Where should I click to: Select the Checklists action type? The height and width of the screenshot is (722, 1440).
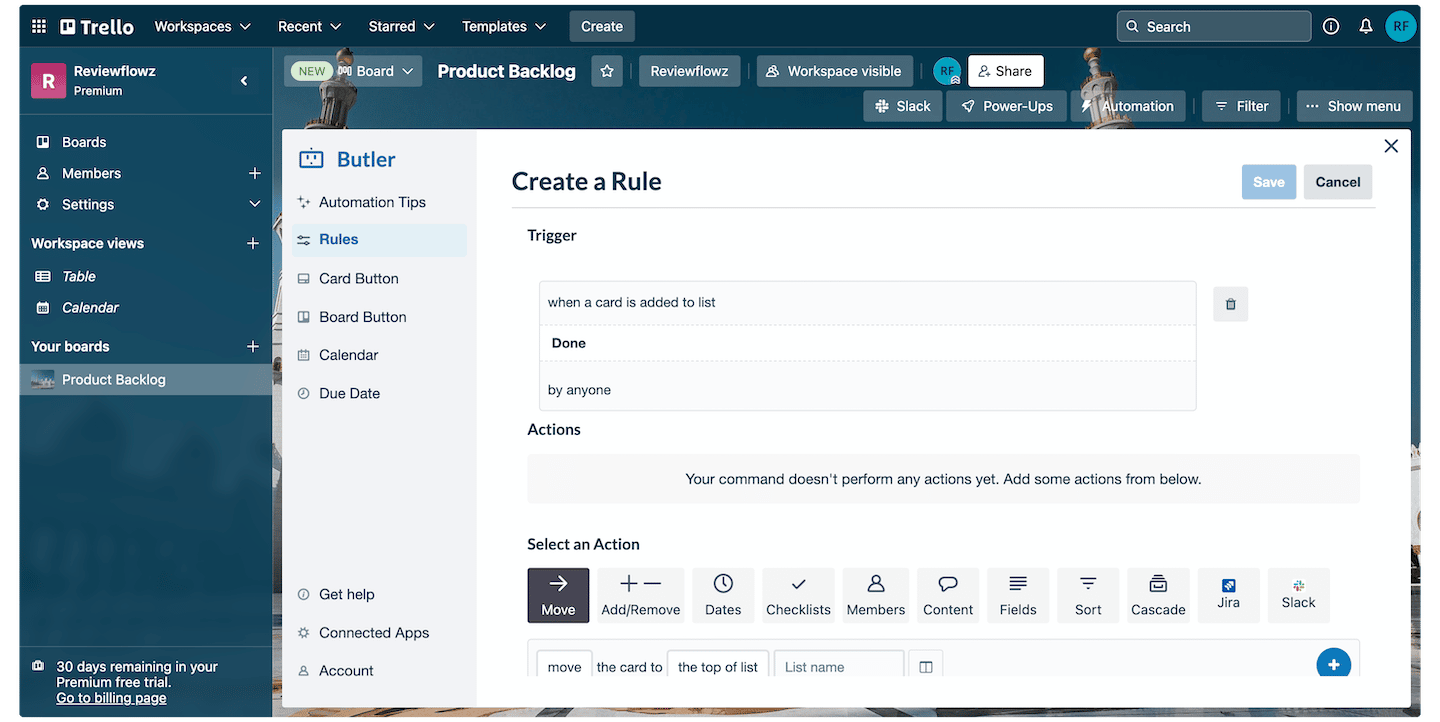coord(798,595)
